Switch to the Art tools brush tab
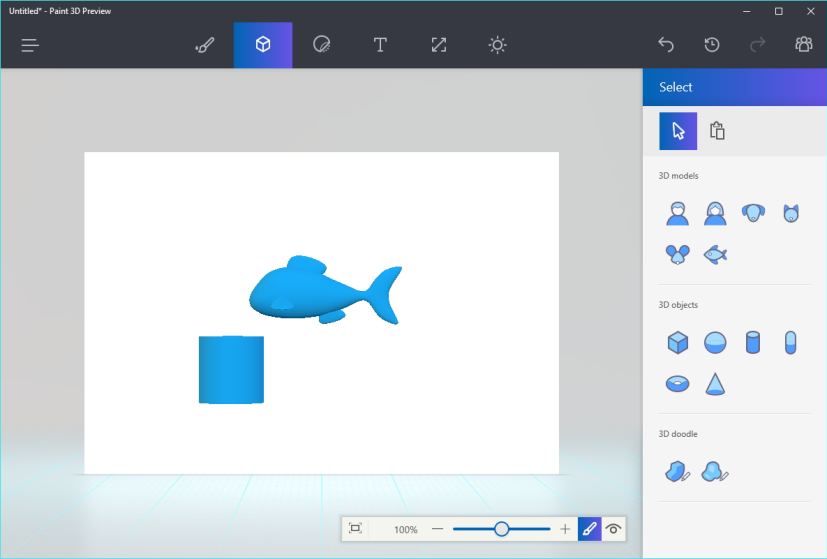This screenshot has height=559, width=827. pyautogui.click(x=205, y=45)
